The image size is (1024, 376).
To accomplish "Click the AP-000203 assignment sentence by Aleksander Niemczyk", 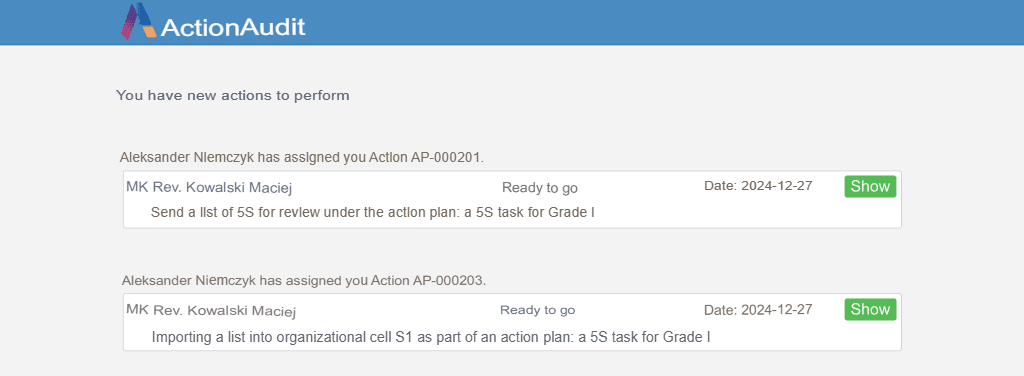I will pos(304,281).
